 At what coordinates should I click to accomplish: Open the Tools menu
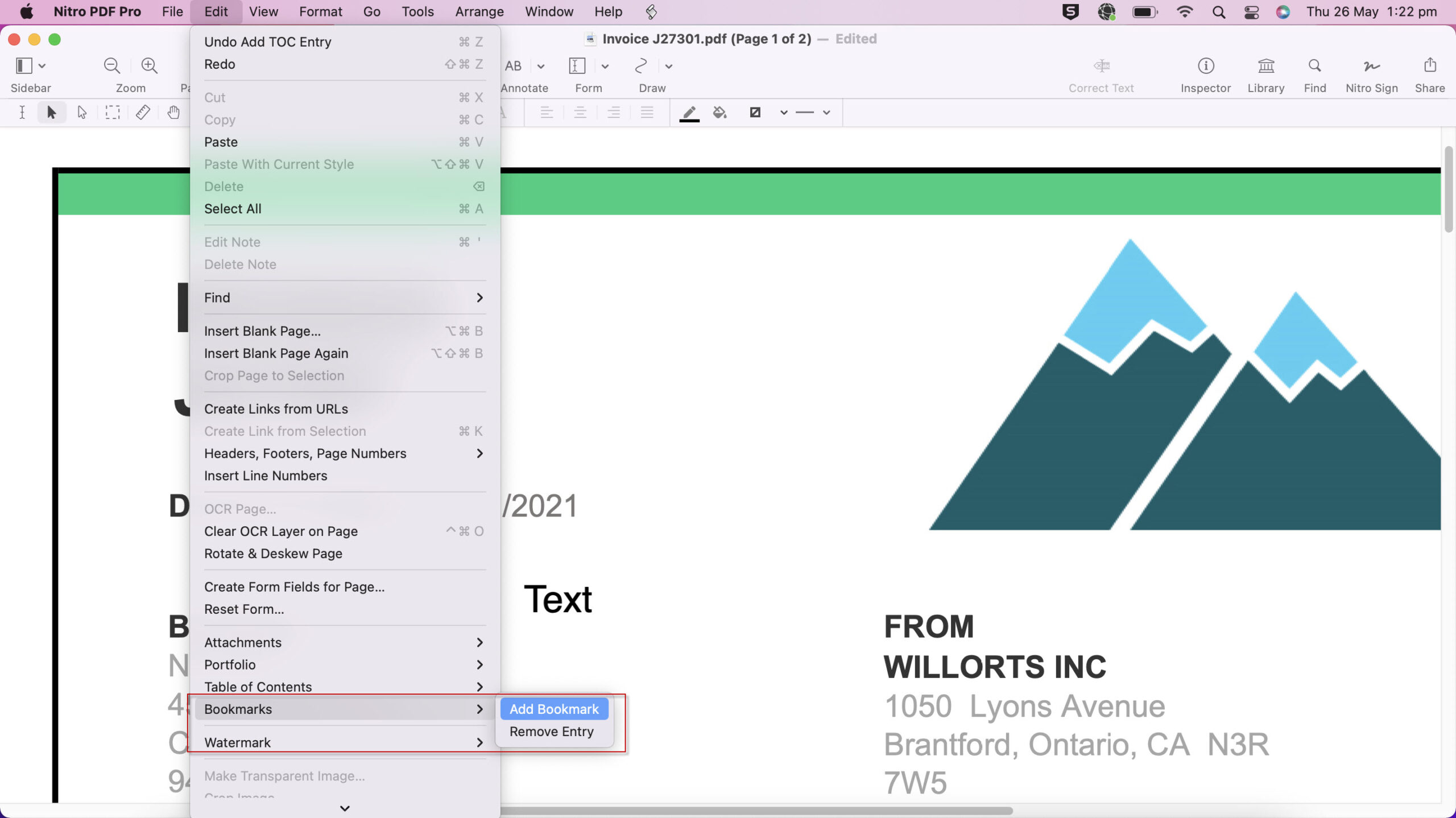tap(417, 11)
